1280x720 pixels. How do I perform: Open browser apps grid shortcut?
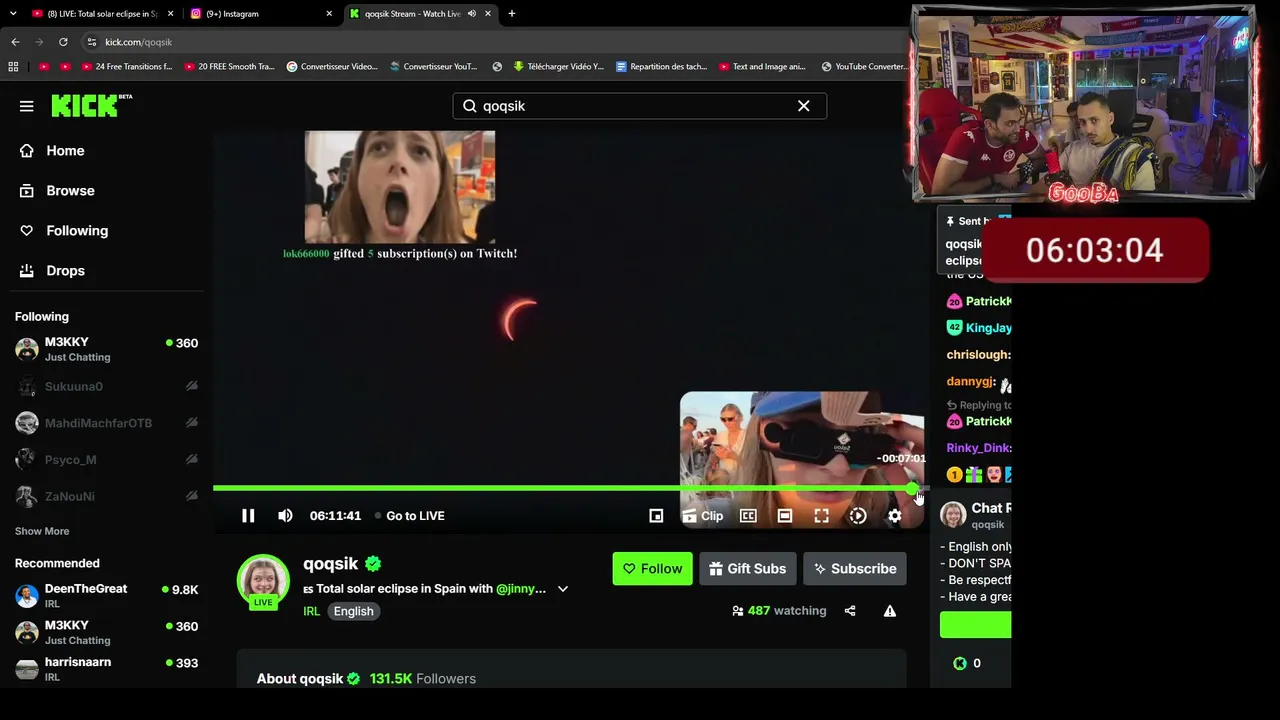pos(13,67)
